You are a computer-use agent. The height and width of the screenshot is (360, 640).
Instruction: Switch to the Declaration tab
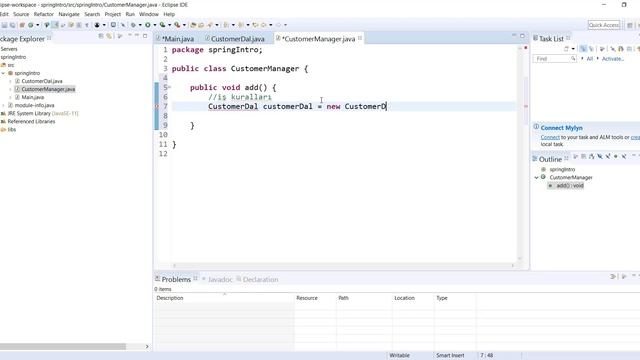257,279
